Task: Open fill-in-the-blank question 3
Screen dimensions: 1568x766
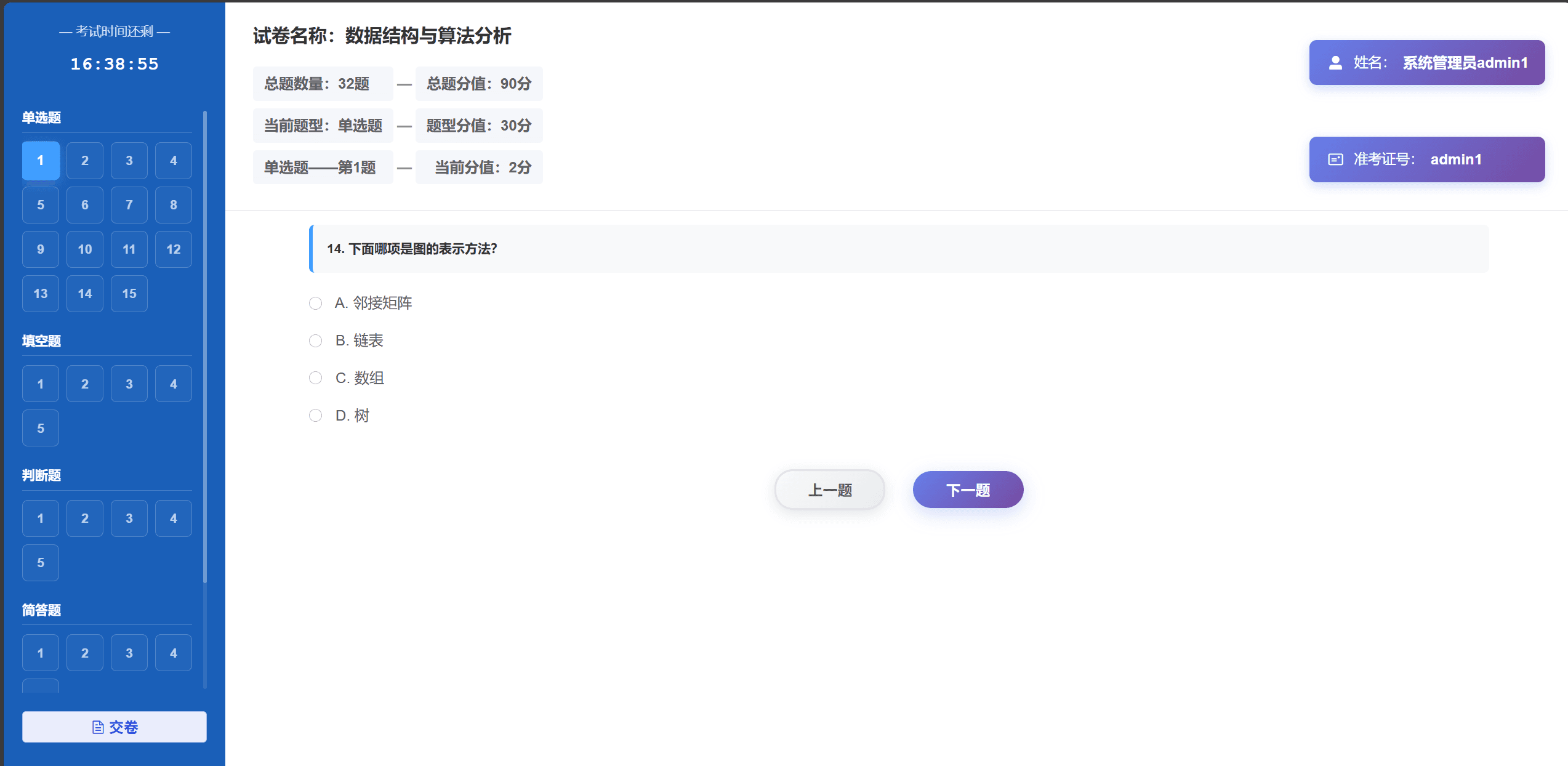Action: click(129, 384)
